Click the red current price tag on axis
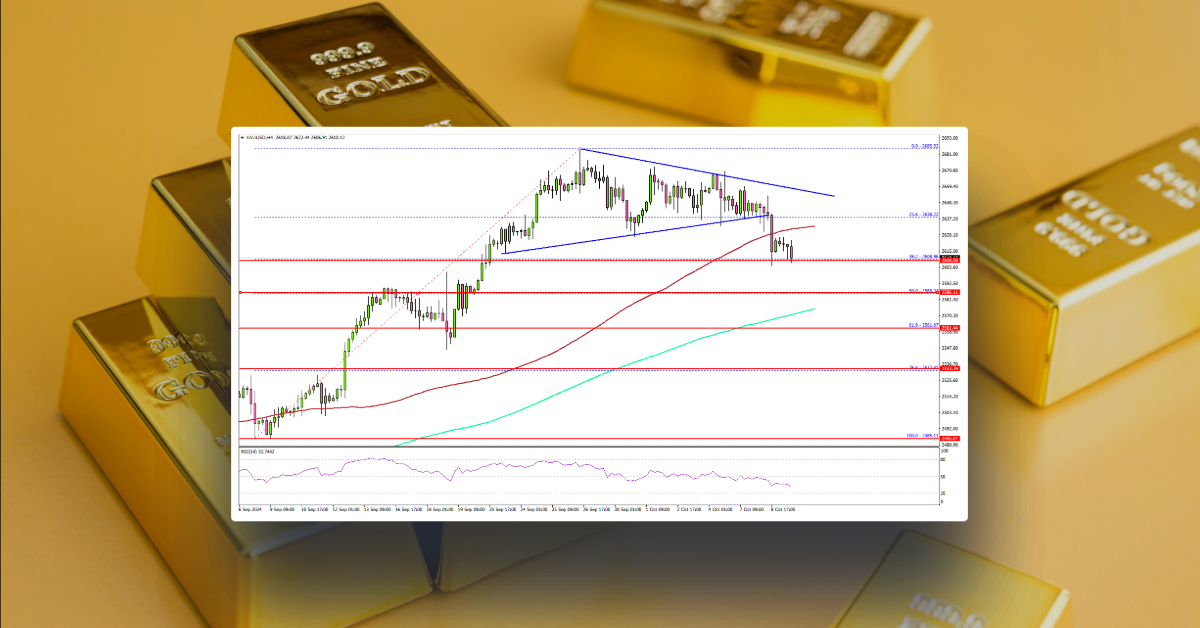Screen dimensions: 1200x628 (948, 260)
